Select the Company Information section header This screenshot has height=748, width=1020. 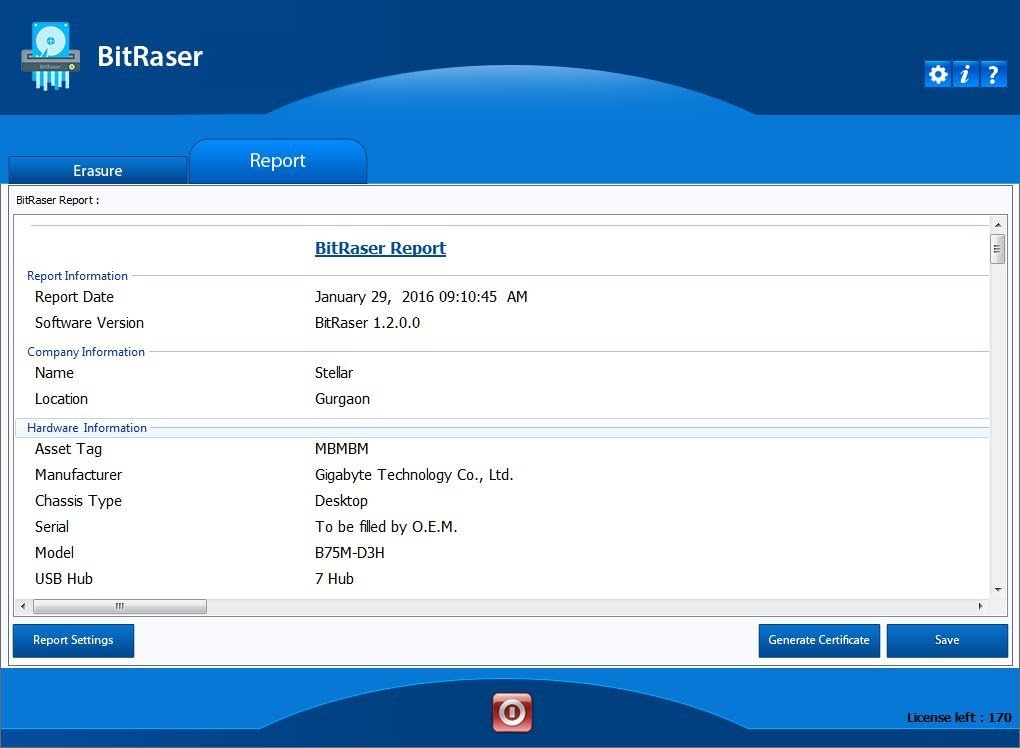tap(86, 352)
